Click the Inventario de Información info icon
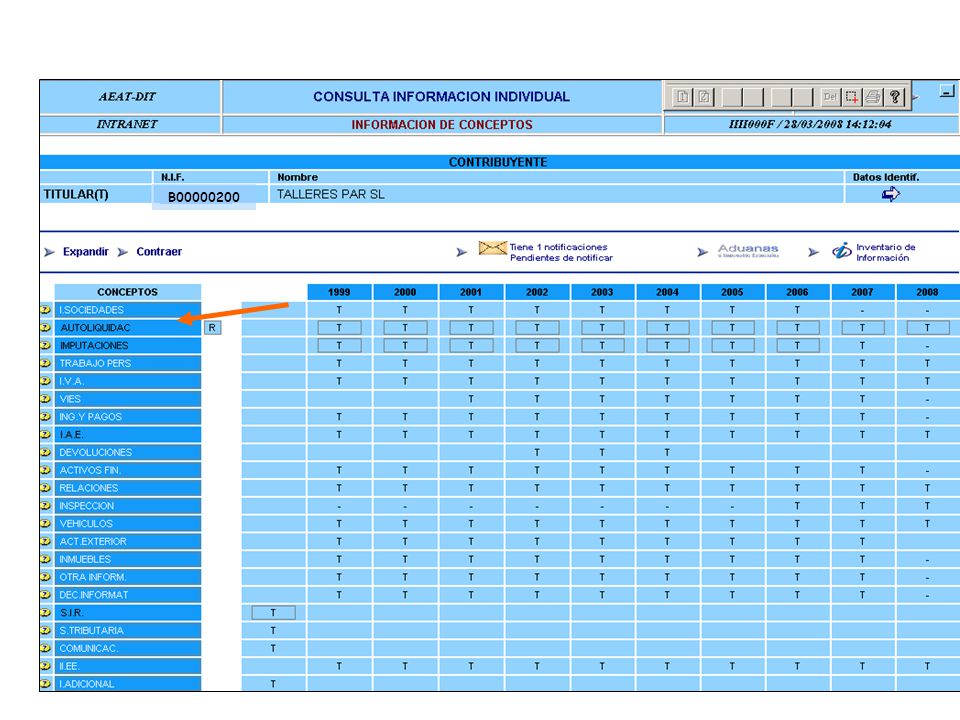The width and height of the screenshot is (960, 720). click(x=842, y=250)
